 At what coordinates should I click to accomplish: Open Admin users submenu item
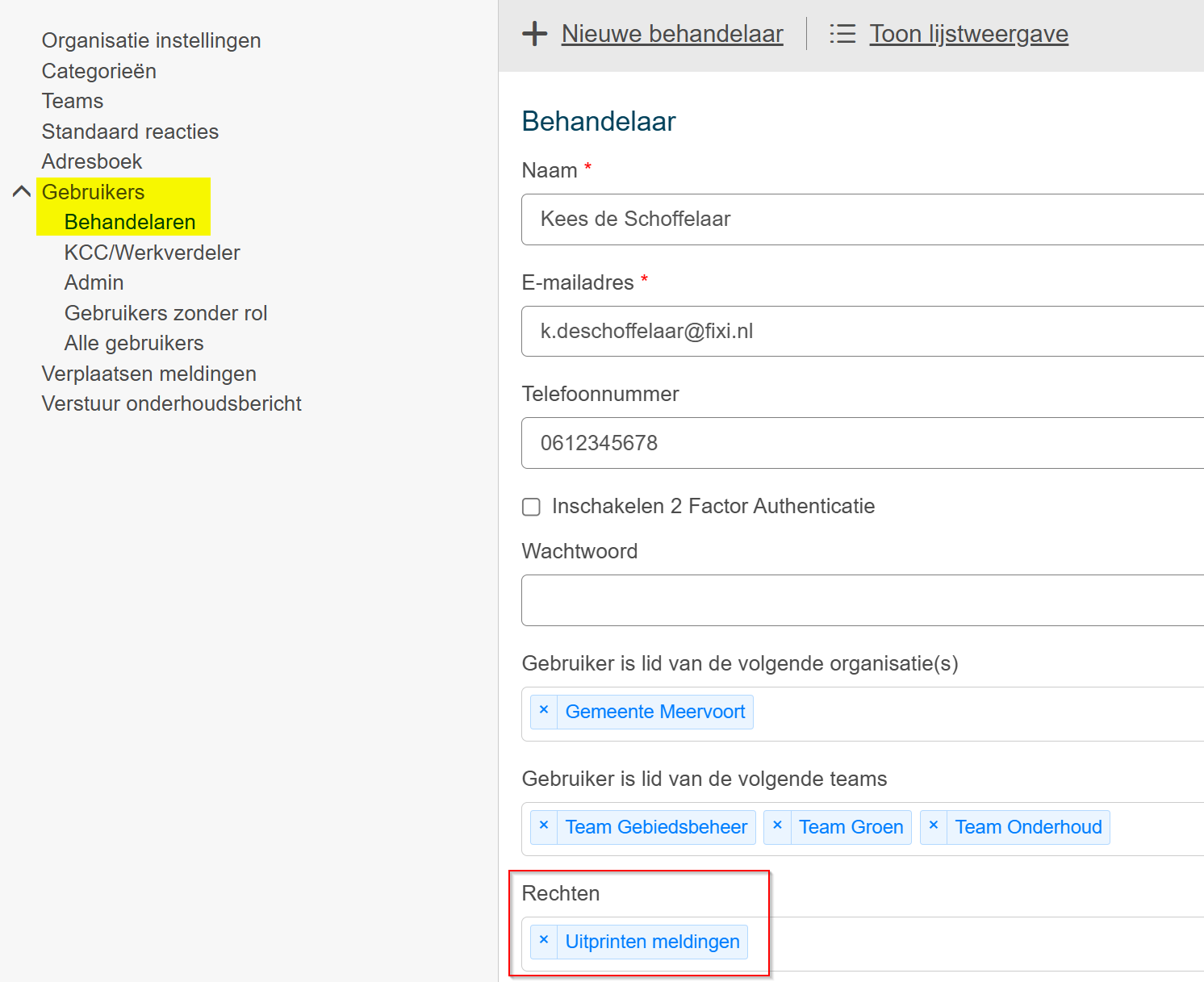pyautogui.click(x=94, y=282)
